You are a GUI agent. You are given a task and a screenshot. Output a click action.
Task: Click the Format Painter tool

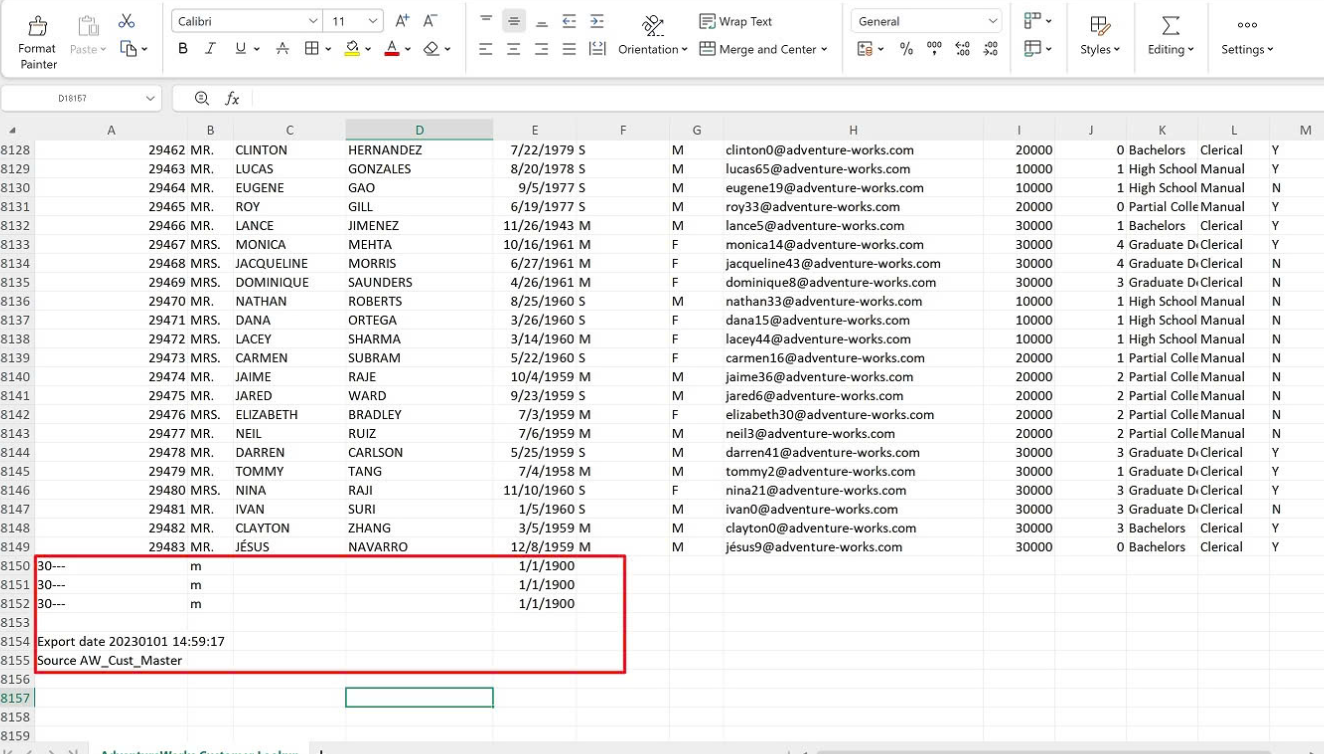click(x=37, y=40)
